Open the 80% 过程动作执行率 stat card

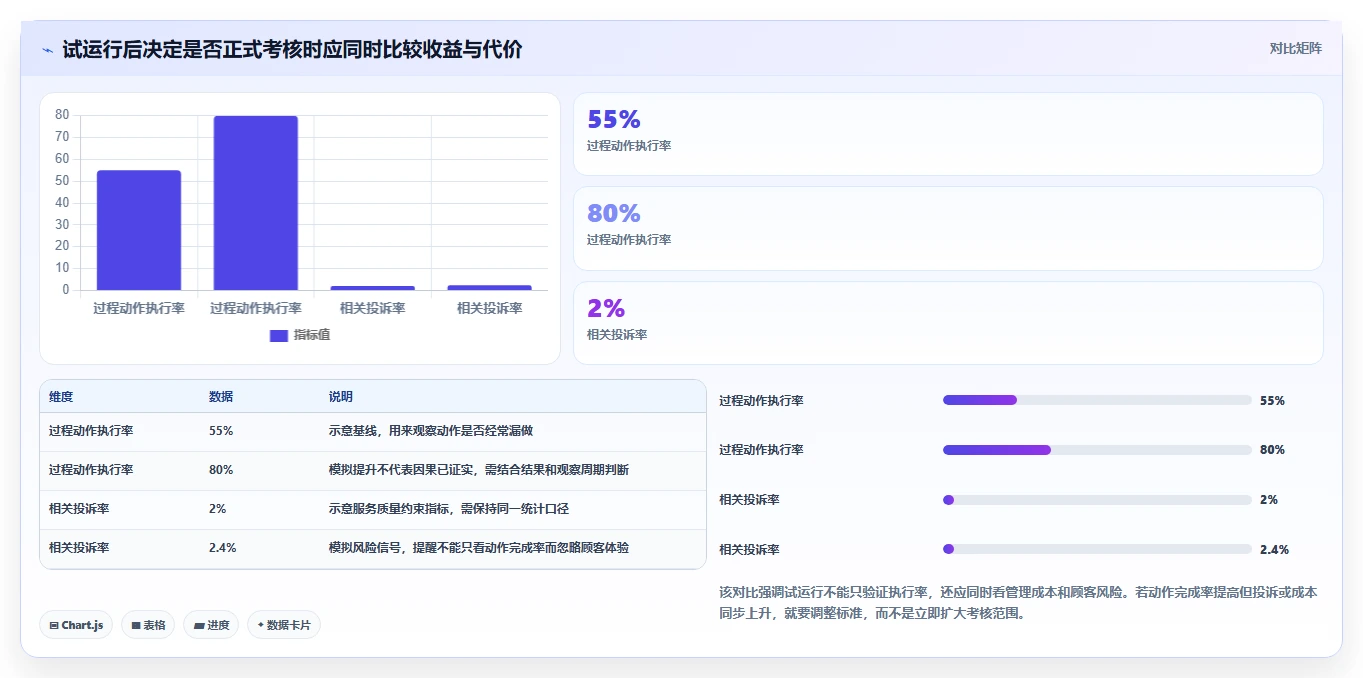pyautogui.click(x=948, y=228)
